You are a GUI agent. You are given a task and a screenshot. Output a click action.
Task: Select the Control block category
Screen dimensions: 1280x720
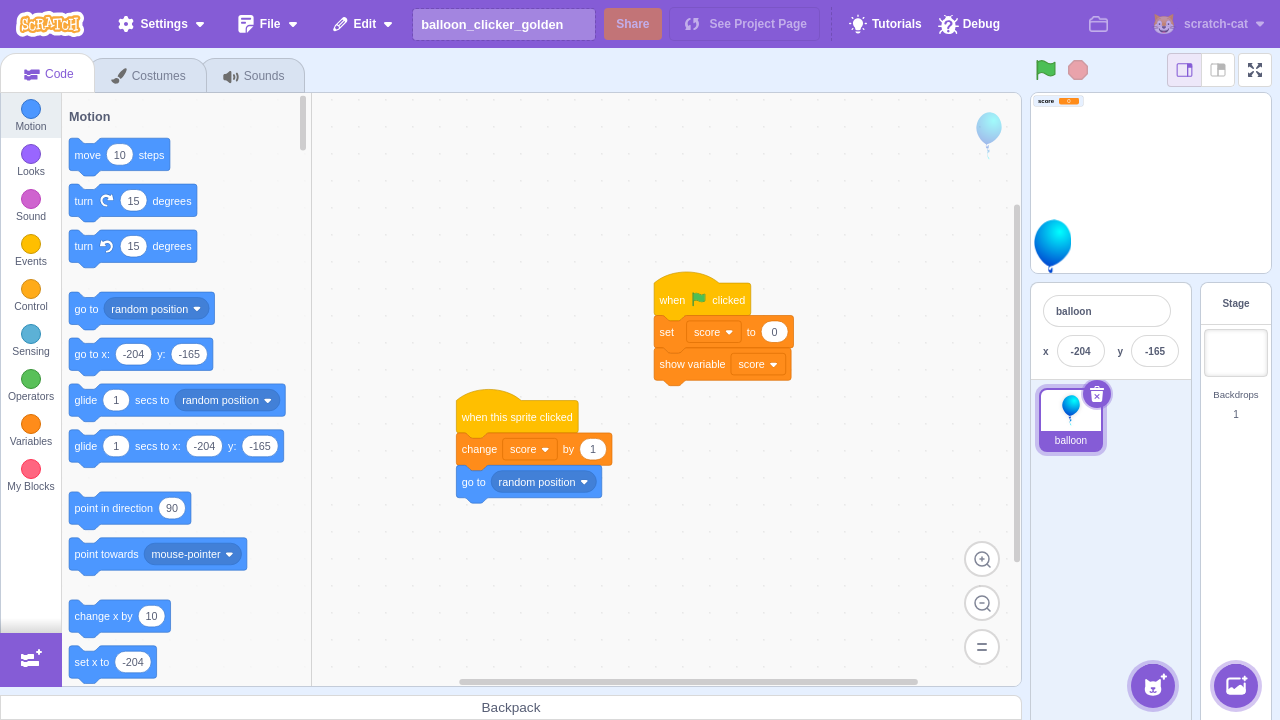pyautogui.click(x=31, y=295)
